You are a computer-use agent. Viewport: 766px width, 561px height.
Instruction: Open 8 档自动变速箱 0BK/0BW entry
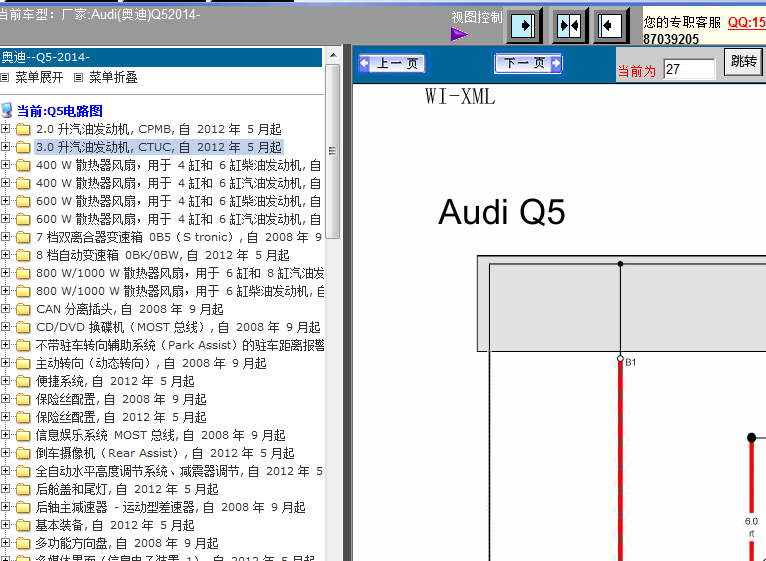163,255
